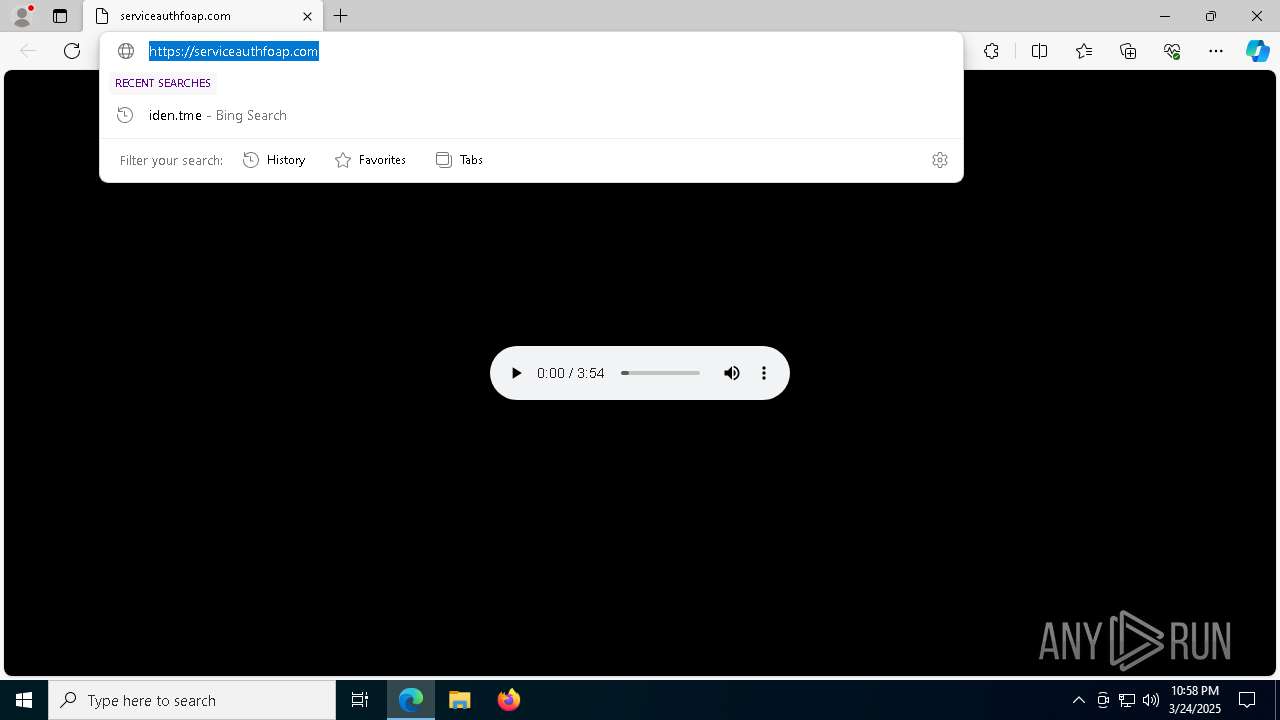1280x720 pixels.
Task: Open a new tab with the plus button
Action: tap(341, 16)
